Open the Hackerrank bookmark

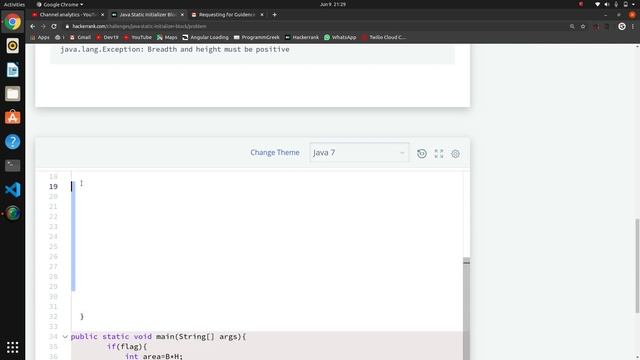tap(302, 37)
